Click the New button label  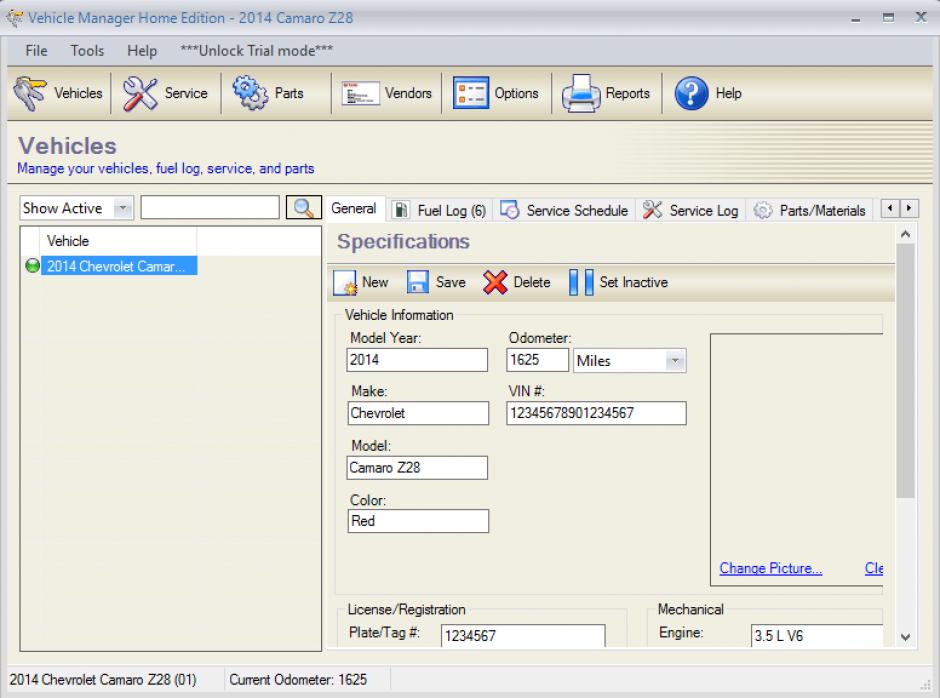[375, 282]
